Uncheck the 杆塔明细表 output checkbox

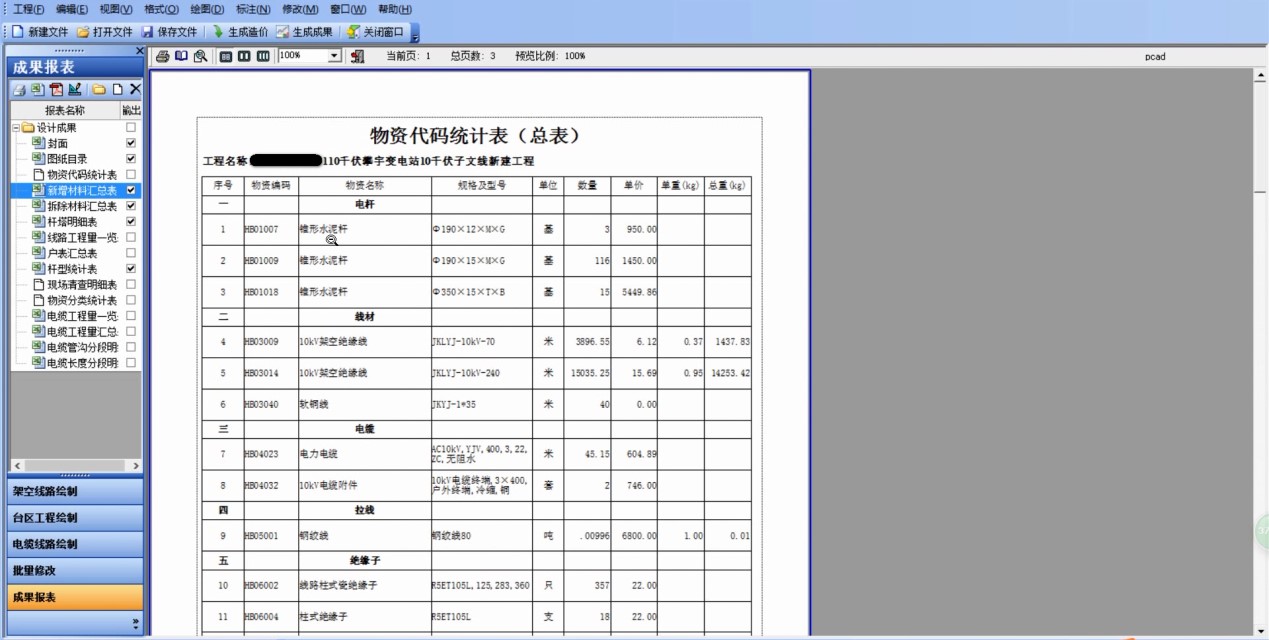tap(131, 221)
